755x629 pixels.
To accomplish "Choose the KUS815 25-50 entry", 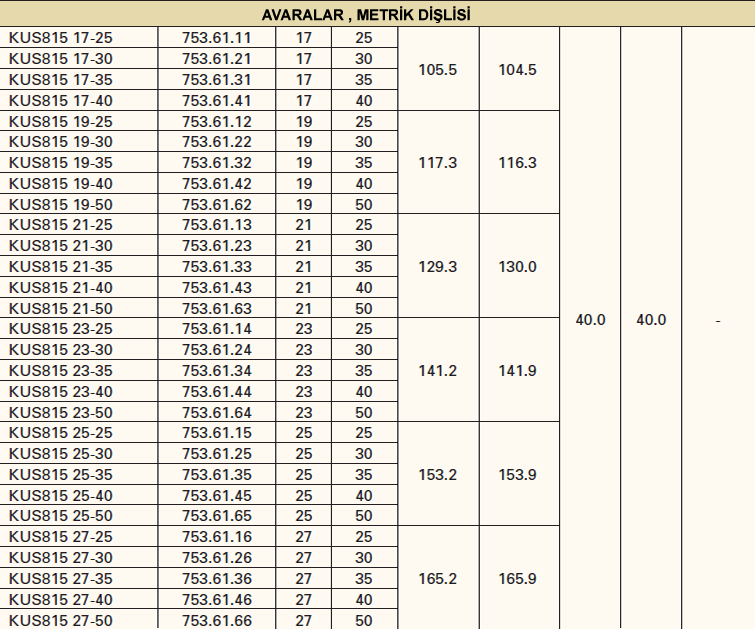I will [x=61, y=516].
